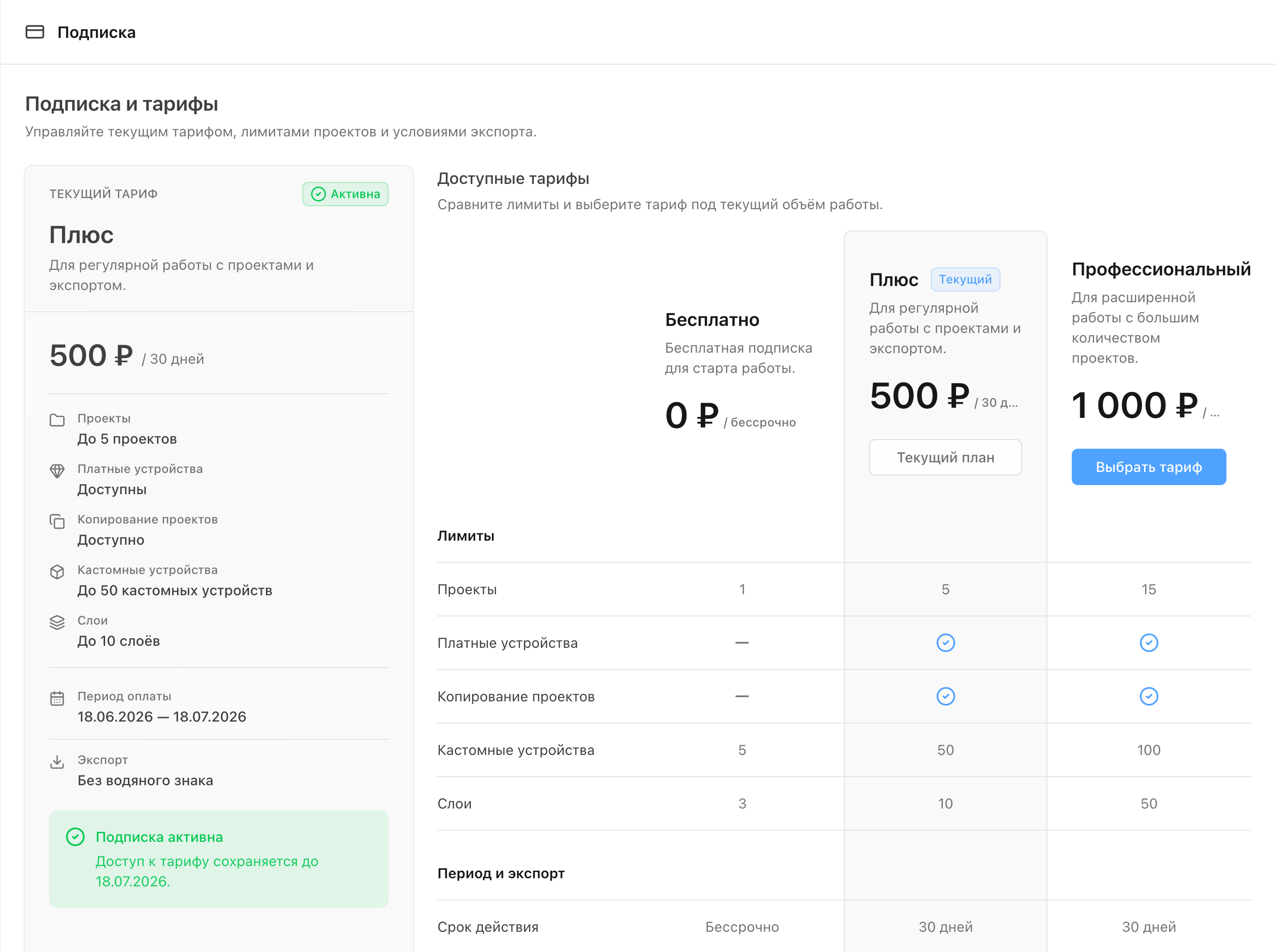
Task: Click Плюс checkmark in Копирование проектов row
Action: pyautogui.click(x=945, y=696)
